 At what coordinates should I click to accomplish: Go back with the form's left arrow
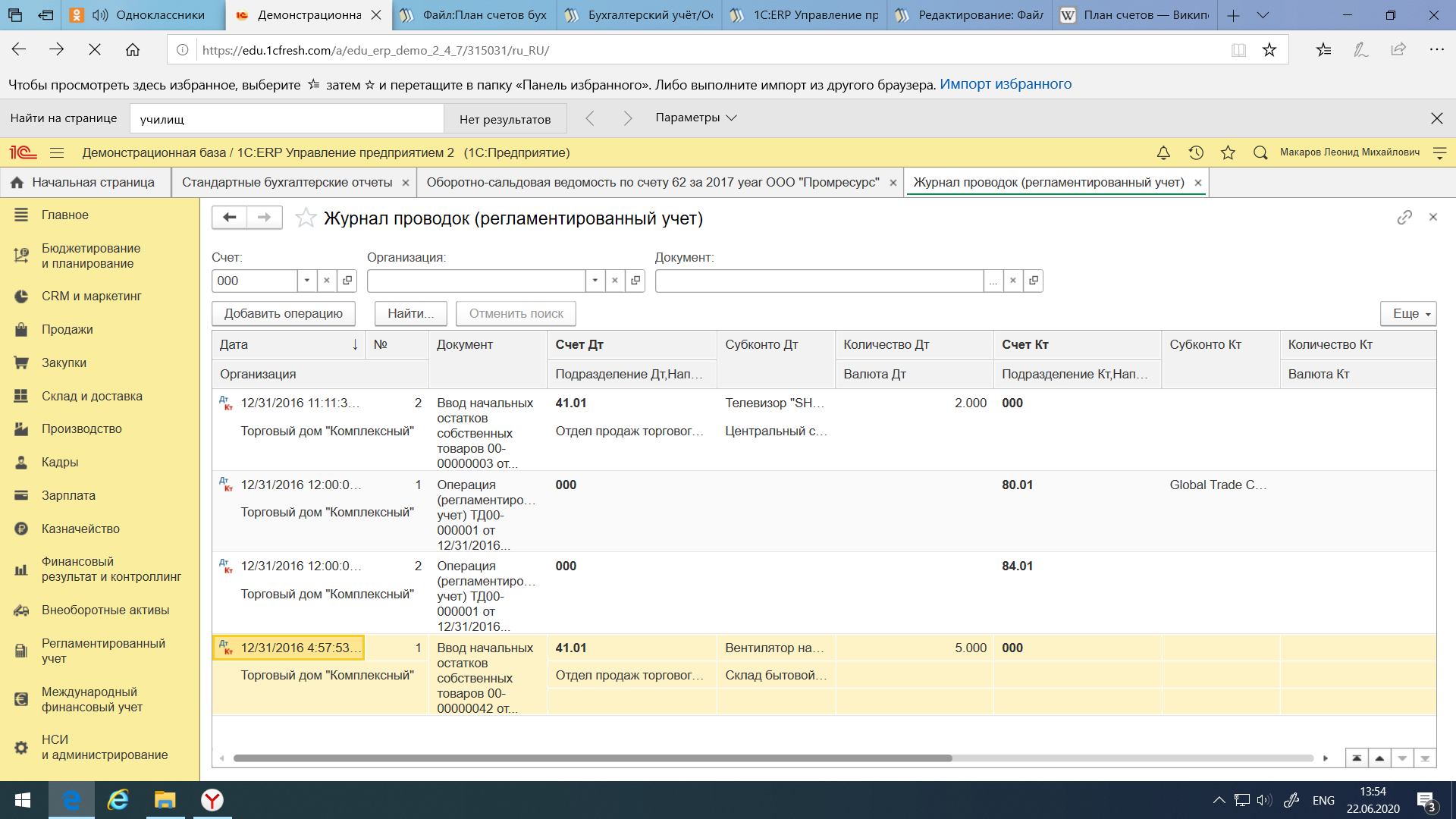tap(230, 218)
